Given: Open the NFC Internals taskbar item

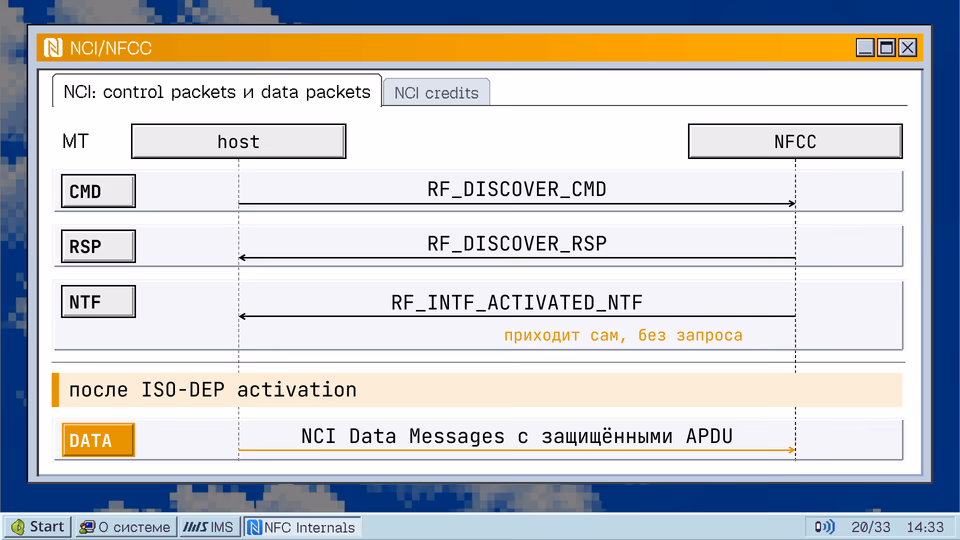Looking at the screenshot, I should 302,527.
